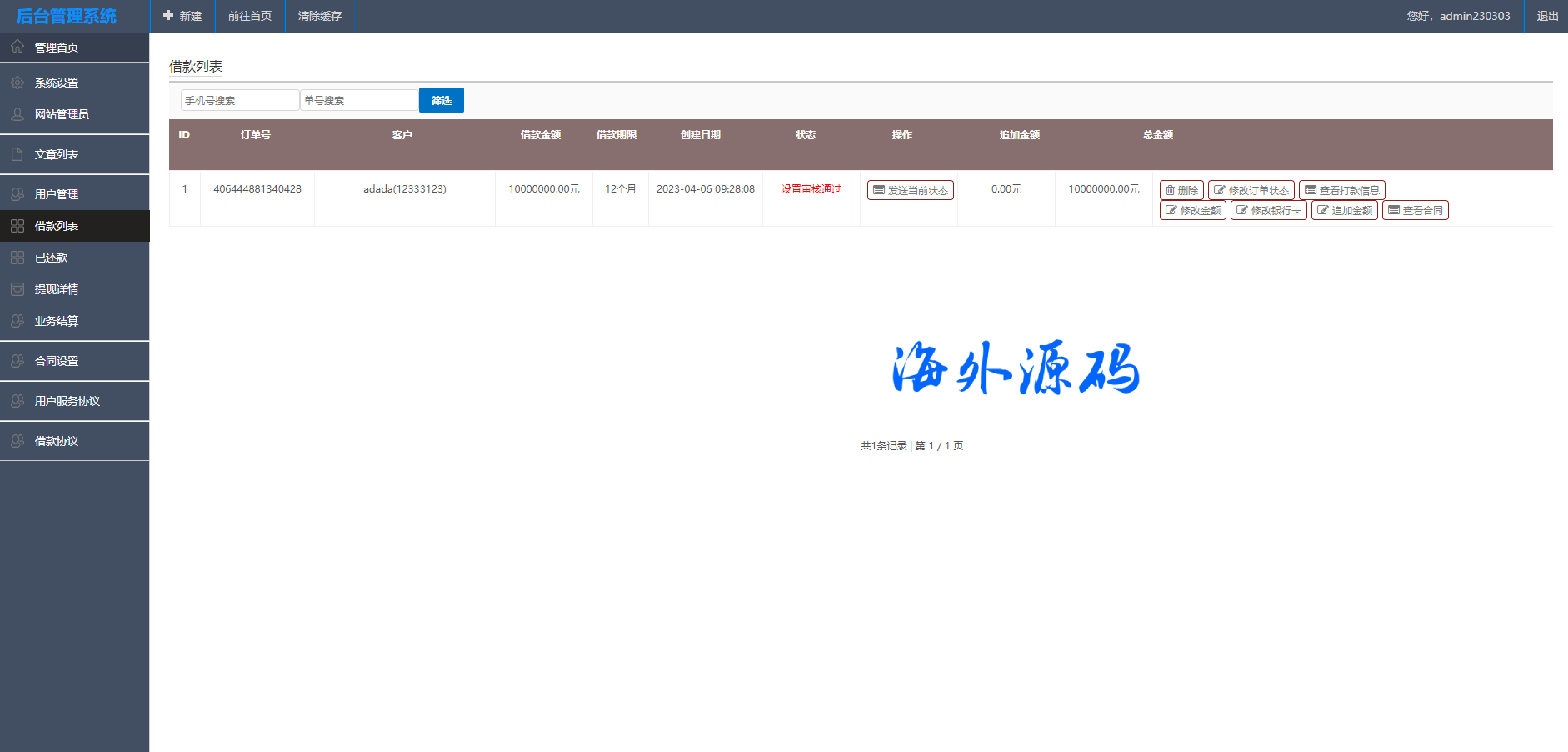Click the person icon beside 网站管理员
Image resolution: width=1568 pixels, height=752 pixels.
coord(17,114)
